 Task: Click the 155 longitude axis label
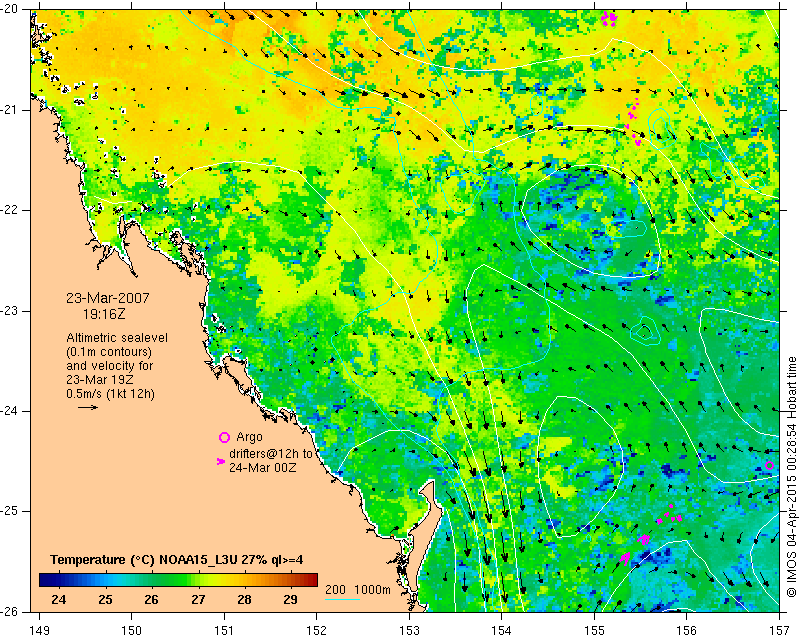tap(594, 630)
